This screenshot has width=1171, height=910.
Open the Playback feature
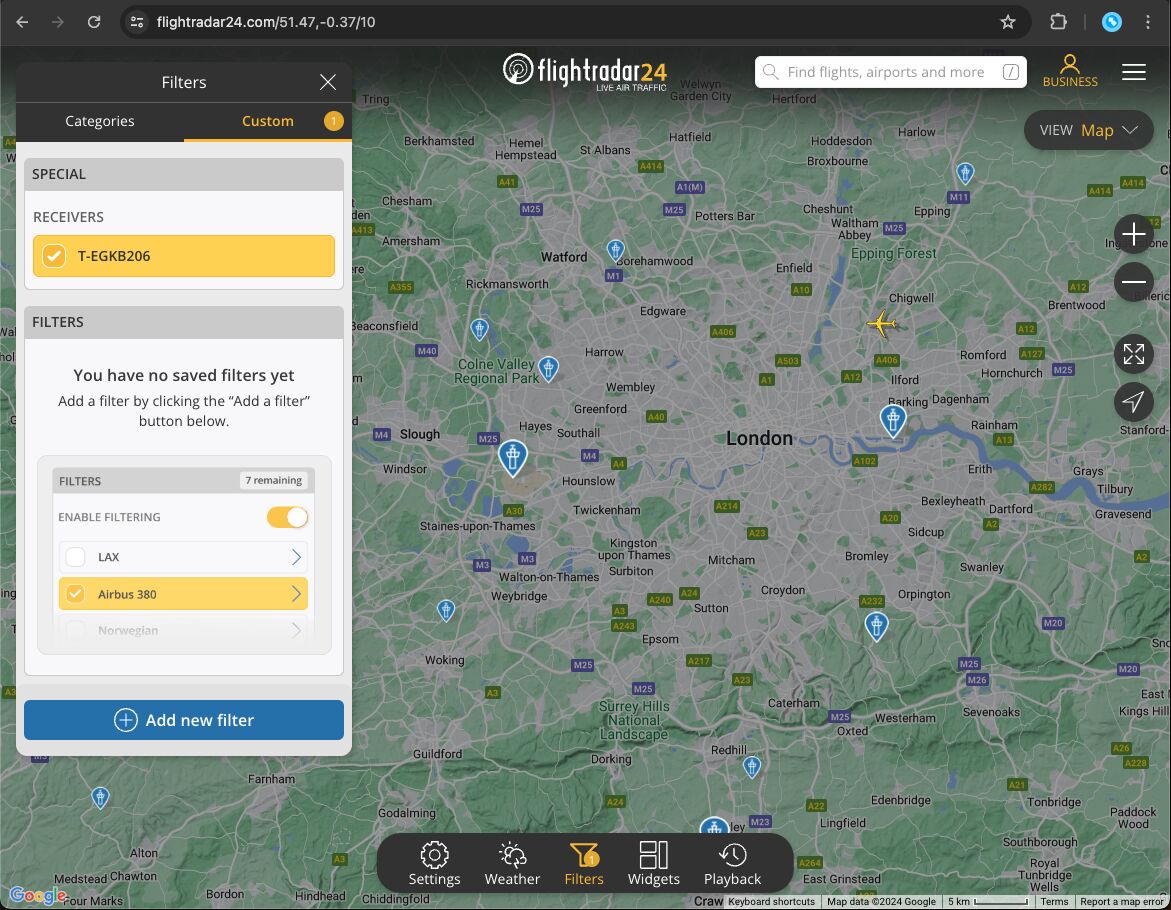(x=732, y=862)
